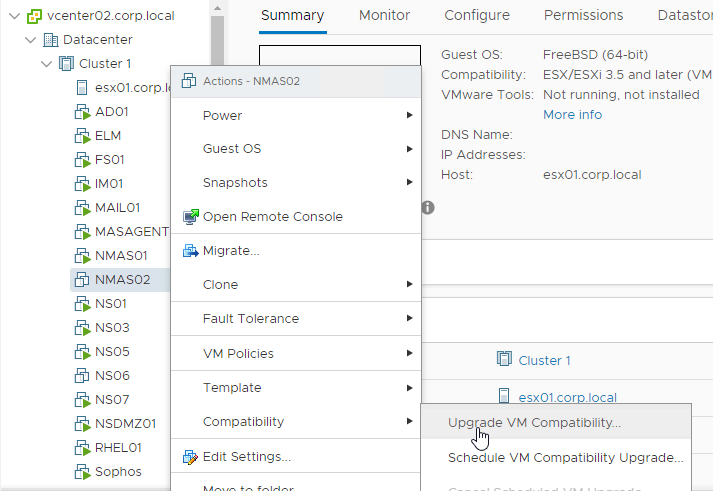Click the MAIL01 VM icon
The image size is (713, 491).
(x=82, y=208)
